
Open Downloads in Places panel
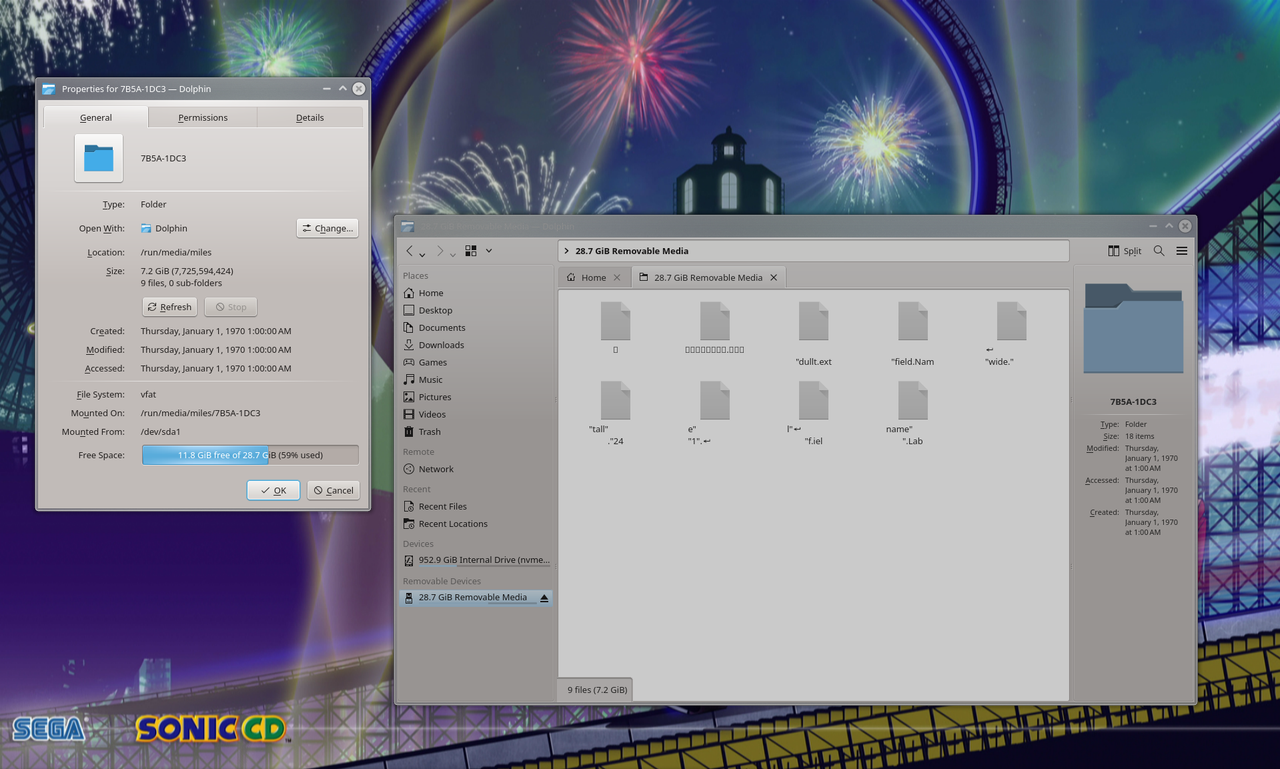pos(476,345)
